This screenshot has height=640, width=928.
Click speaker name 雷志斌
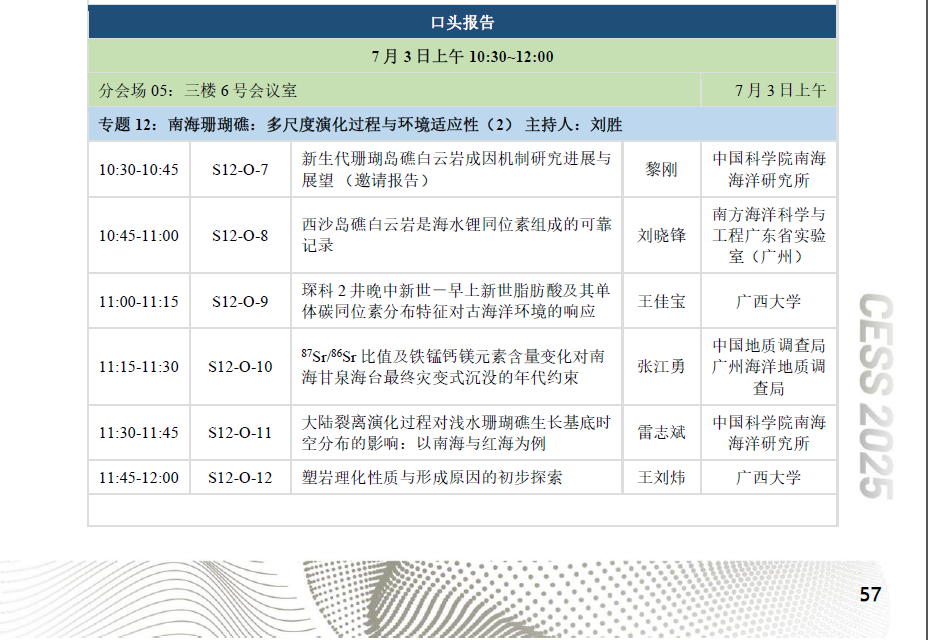(661, 433)
